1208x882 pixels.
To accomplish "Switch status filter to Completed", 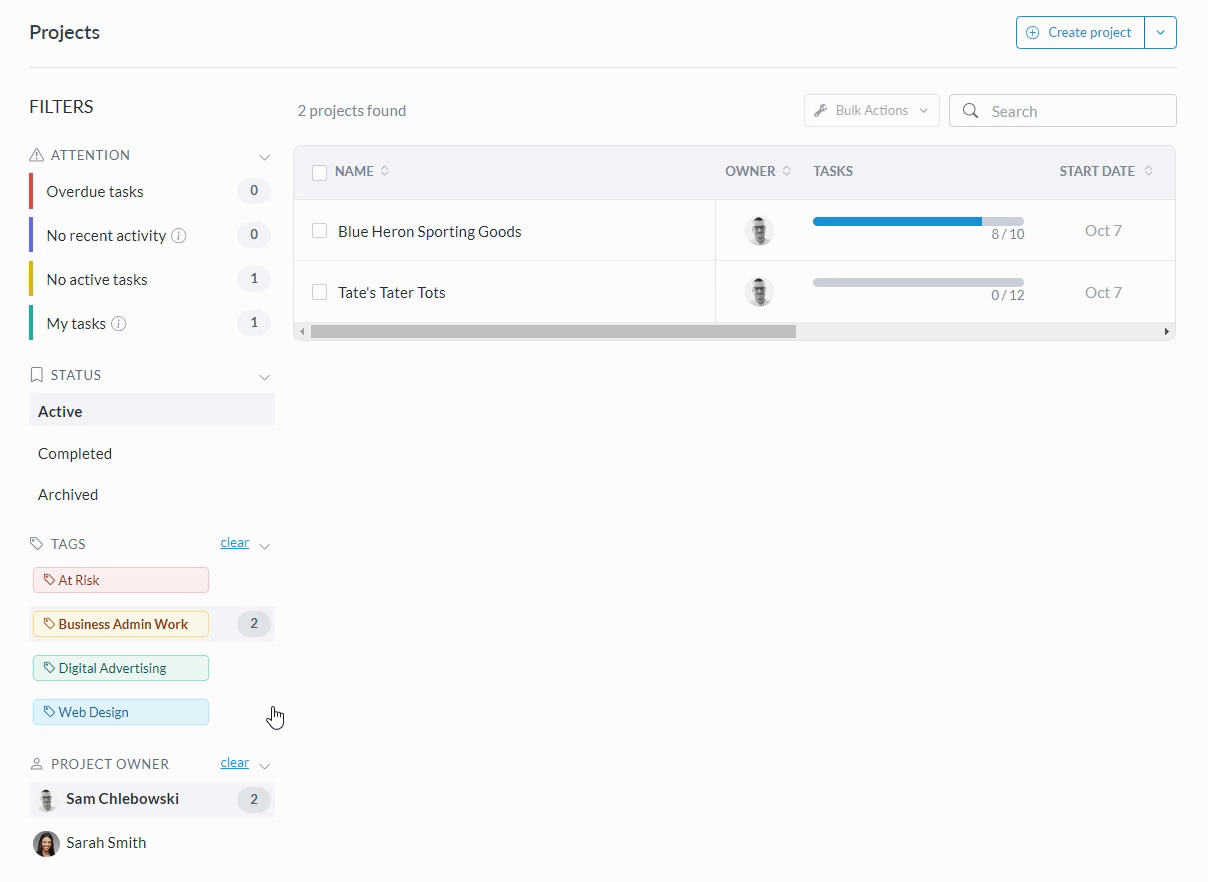I will click(75, 454).
